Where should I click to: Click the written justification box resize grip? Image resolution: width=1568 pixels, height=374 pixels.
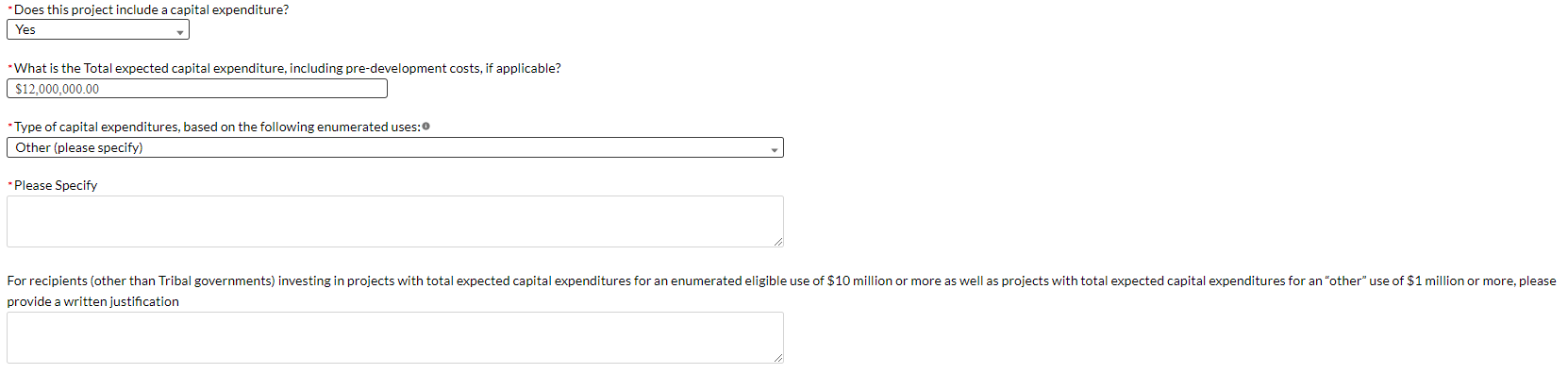777,358
